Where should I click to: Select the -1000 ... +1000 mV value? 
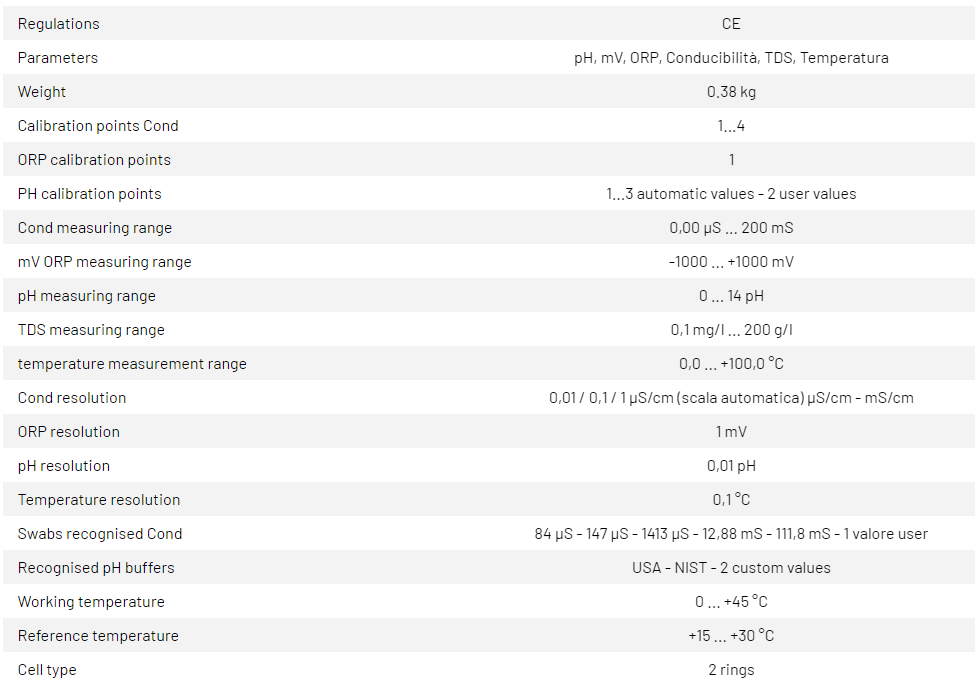[731, 262]
